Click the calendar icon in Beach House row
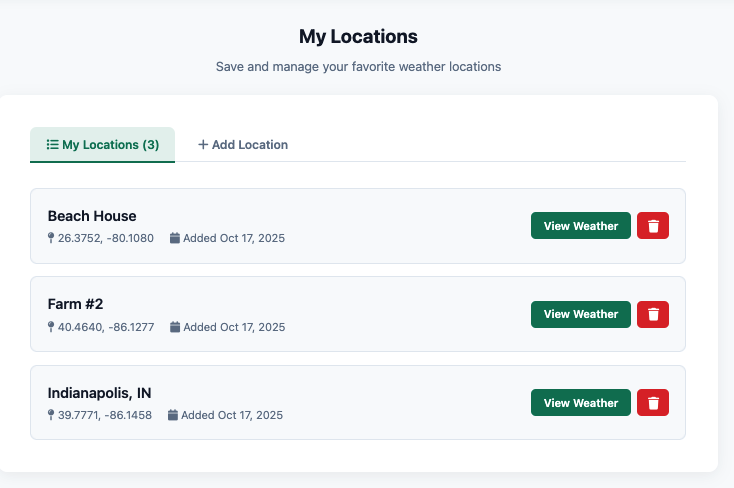This screenshot has height=488, width=734. point(175,238)
